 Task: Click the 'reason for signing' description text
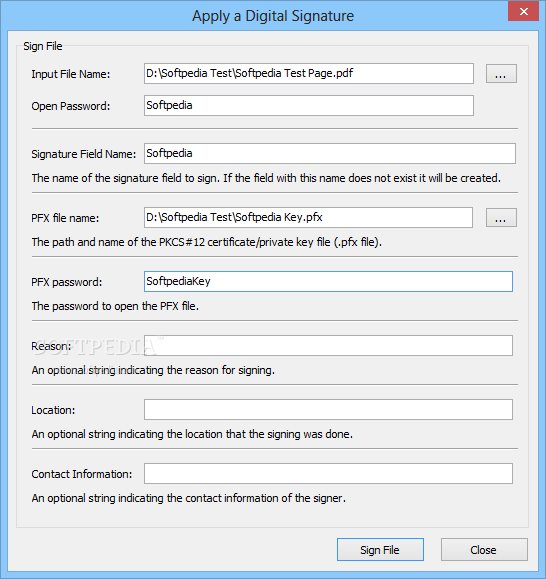[x=153, y=370]
